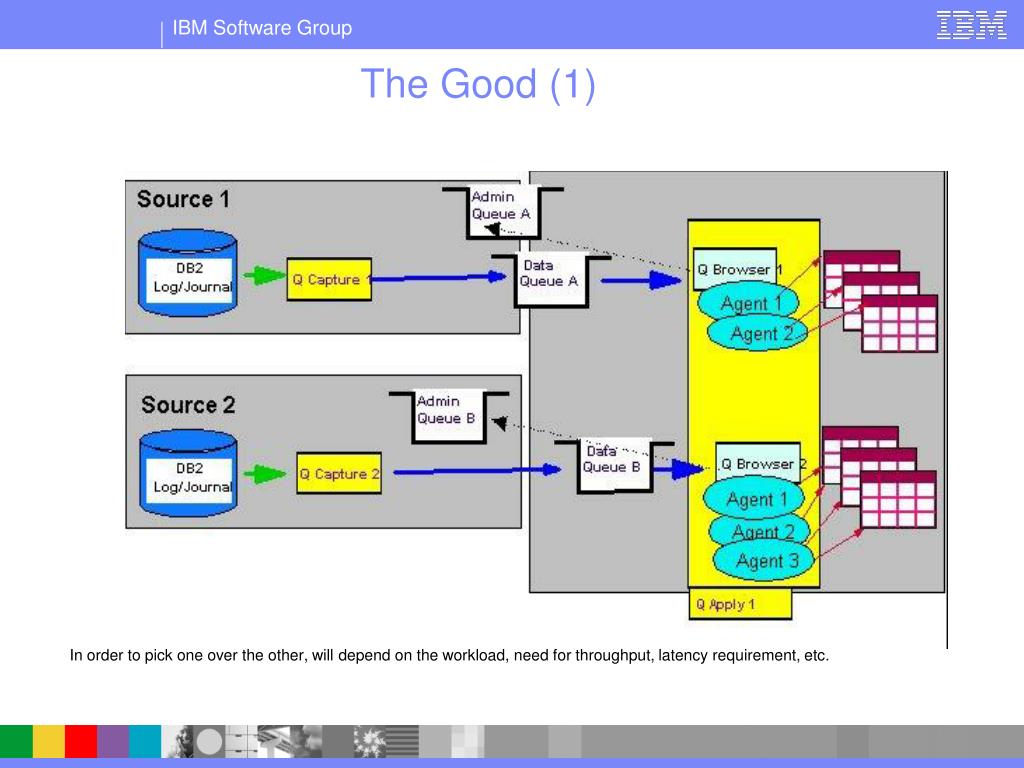Click the IBM logo in the header
Image resolution: width=1024 pixels, height=768 pixels.
point(971,25)
